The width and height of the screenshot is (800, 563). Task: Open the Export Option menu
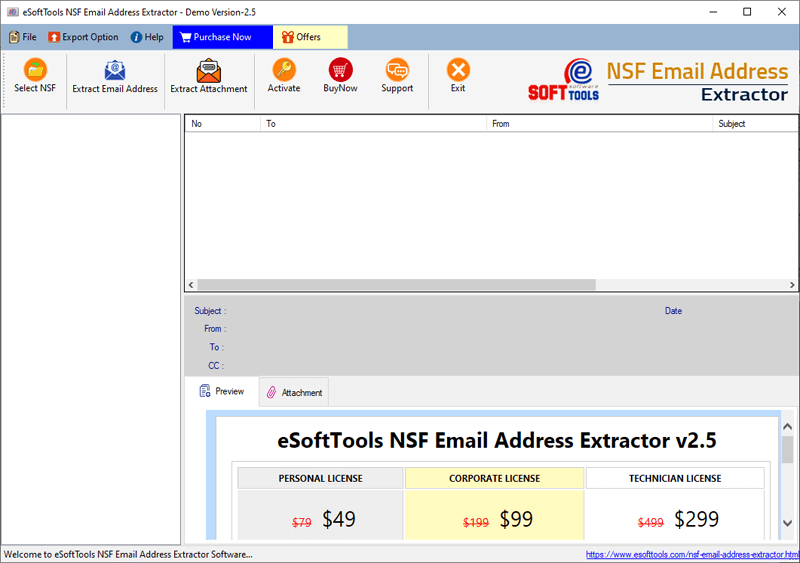click(83, 37)
